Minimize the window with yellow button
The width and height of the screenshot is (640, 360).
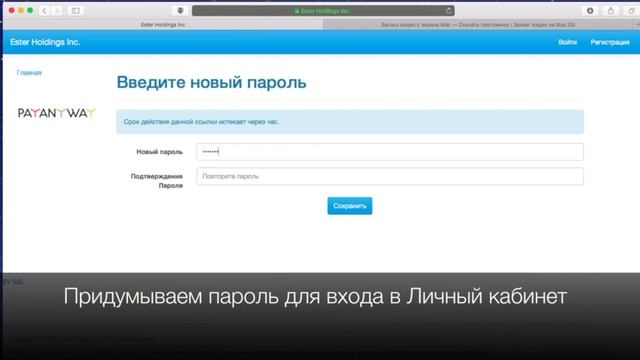21,11
